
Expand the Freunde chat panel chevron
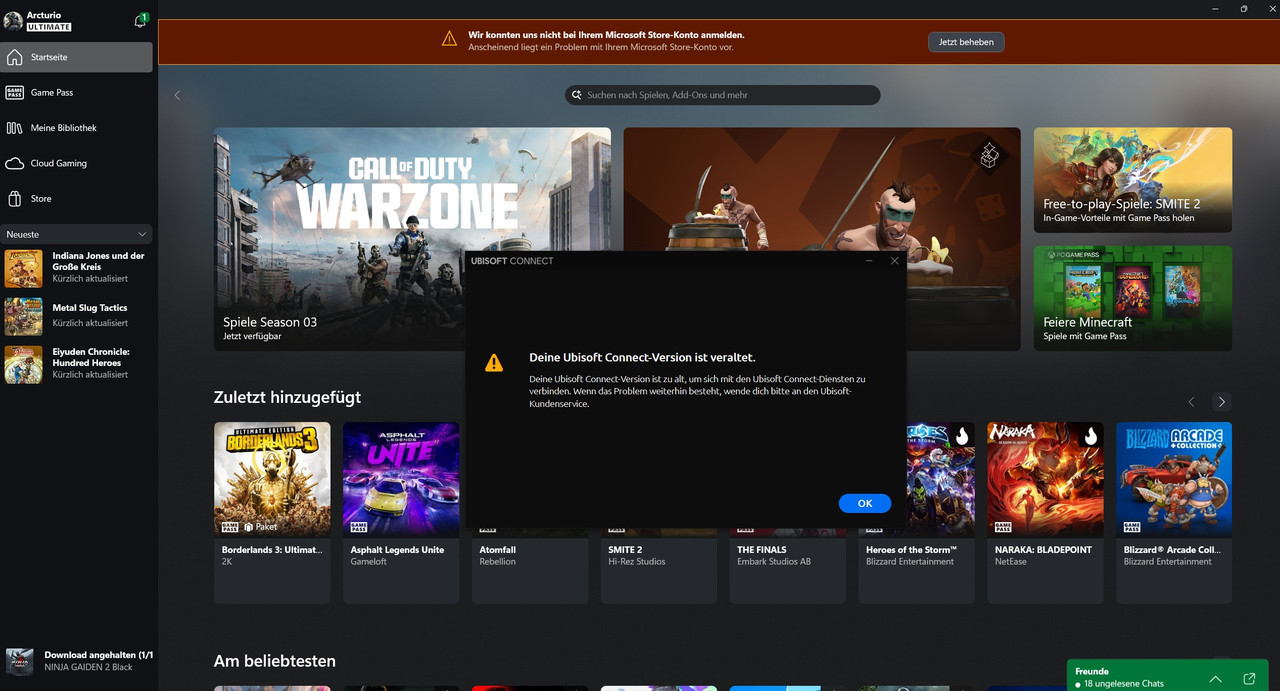1215,679
